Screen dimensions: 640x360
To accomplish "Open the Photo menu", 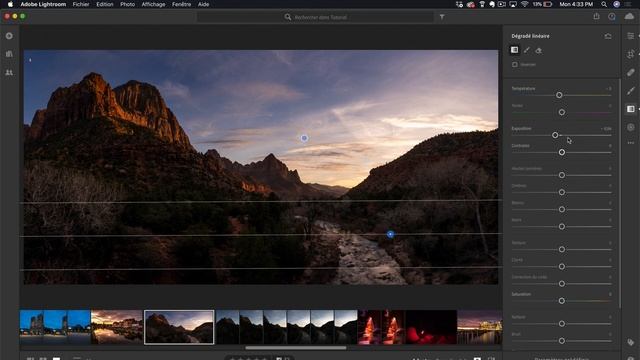I will tap(127, 4).
